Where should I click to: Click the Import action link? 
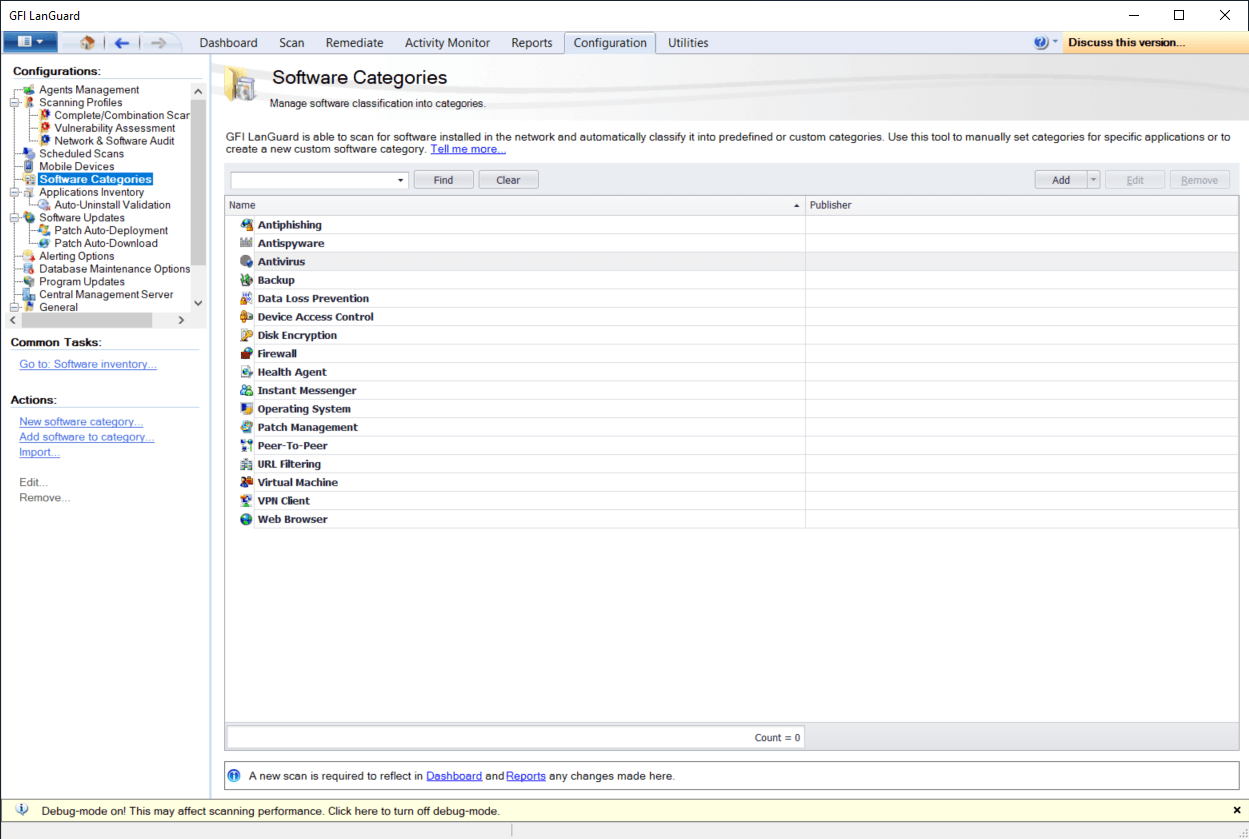pyautogui.click(x=39, y=452)
